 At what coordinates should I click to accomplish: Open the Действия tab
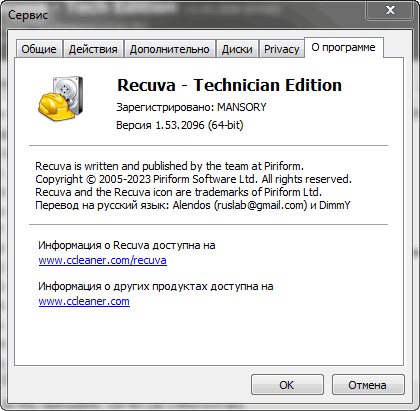93,49
